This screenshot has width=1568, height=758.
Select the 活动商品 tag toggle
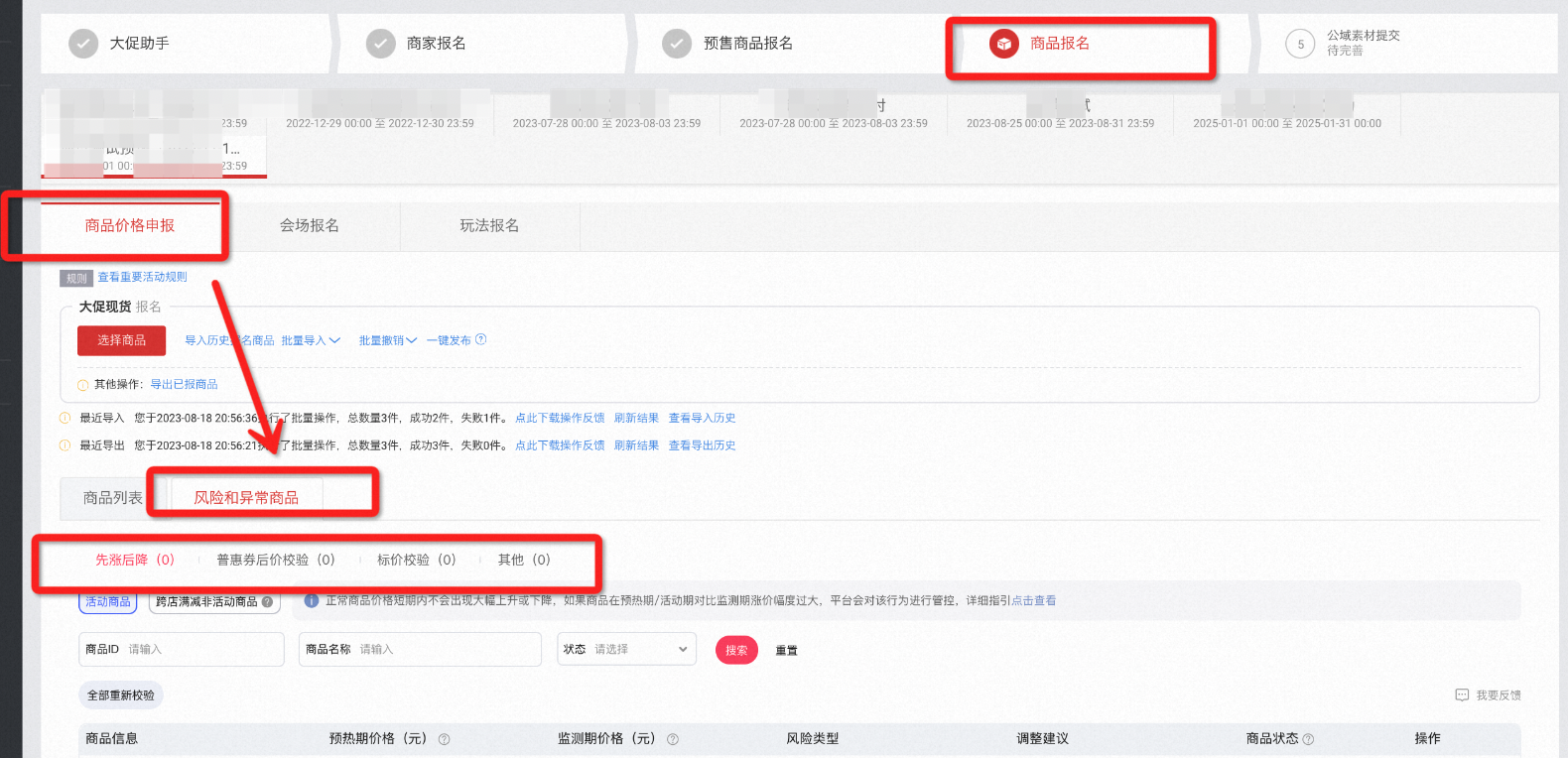click(108, 601)
